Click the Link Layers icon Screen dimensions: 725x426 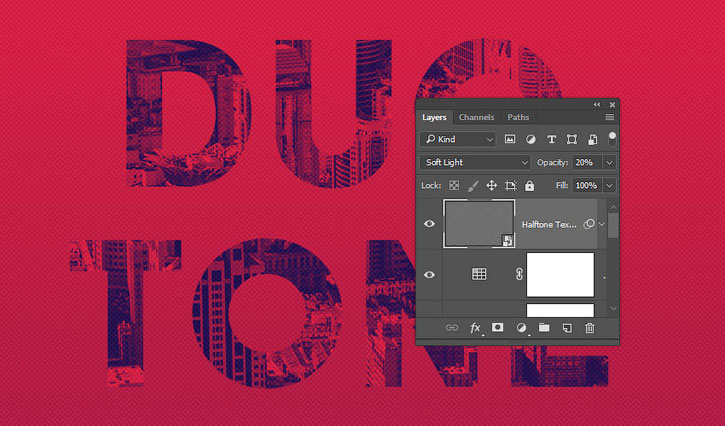[452, 328]
